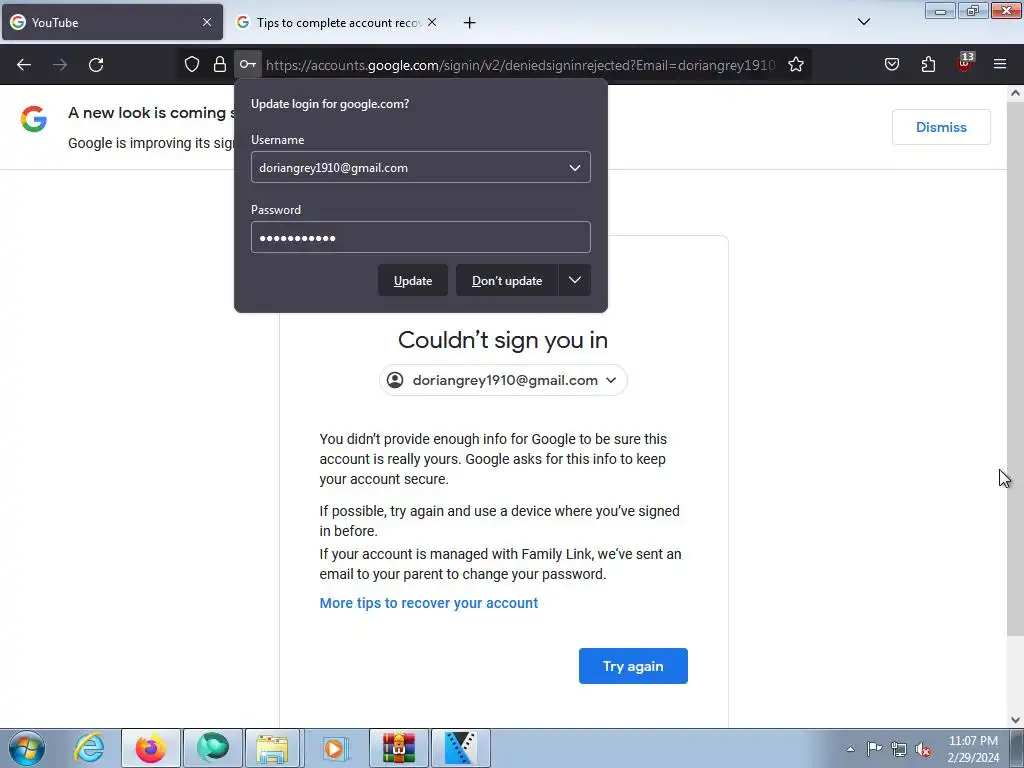Open the doriangrey1910@gmail.com account switcher
The image size is (1024, 768).
[503, 380]
